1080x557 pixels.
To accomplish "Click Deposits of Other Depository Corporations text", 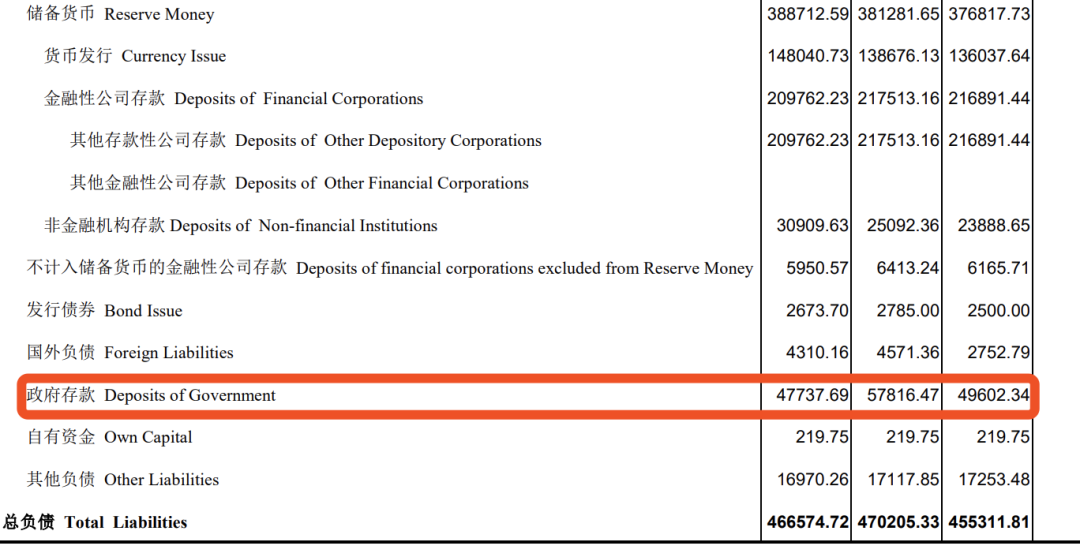I will tap(388, 140).
